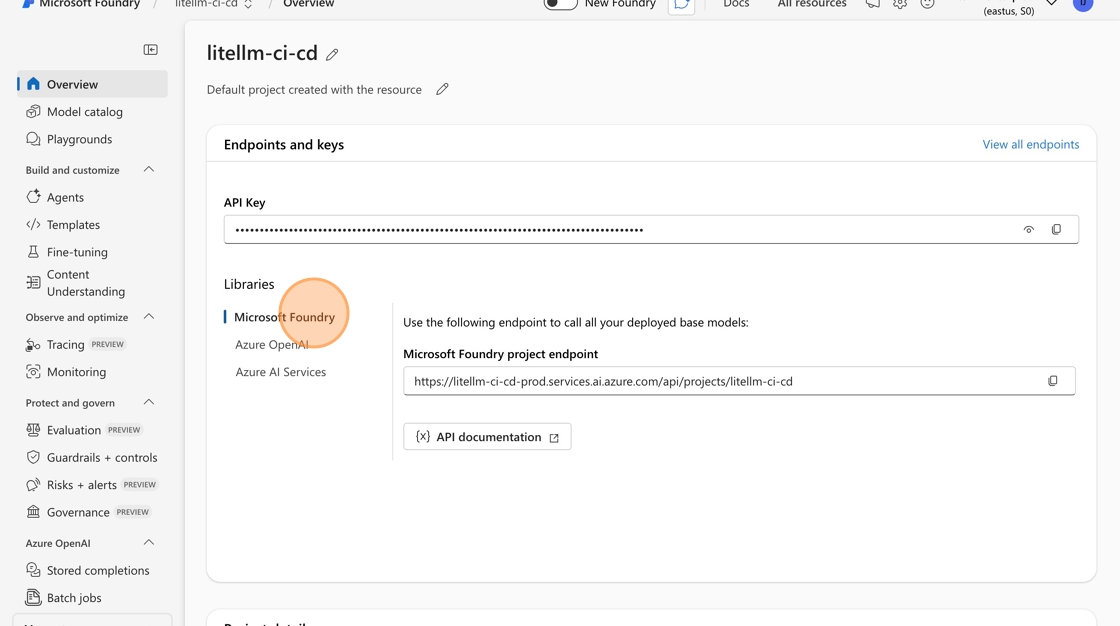
Task: Select the Azure OpenAI library tab
Action: tap(272, 344)
